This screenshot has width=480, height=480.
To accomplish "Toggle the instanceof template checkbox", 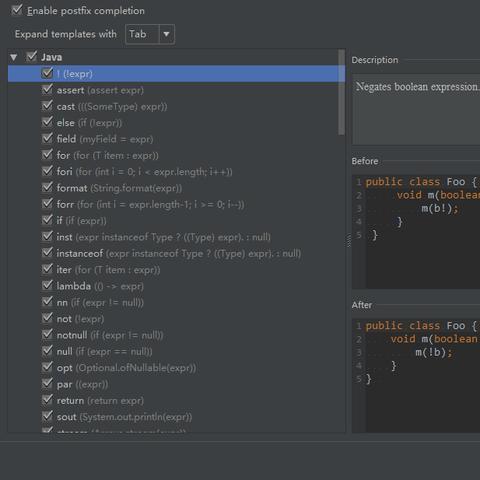I will tap(47, 253).
